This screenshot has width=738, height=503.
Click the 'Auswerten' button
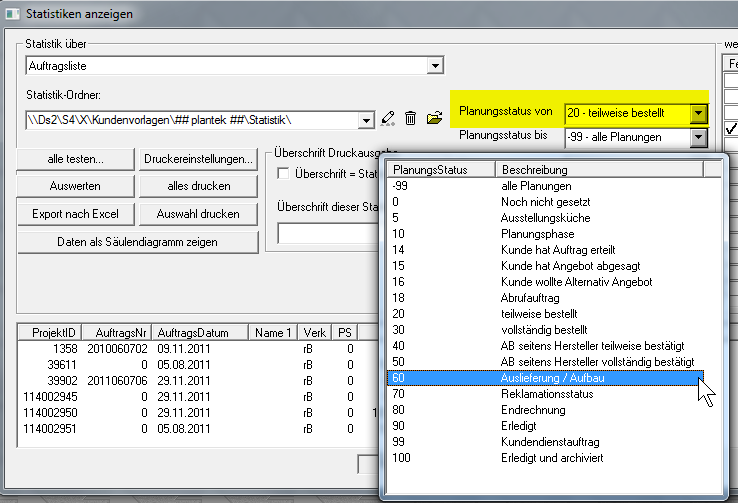[74, 186]
